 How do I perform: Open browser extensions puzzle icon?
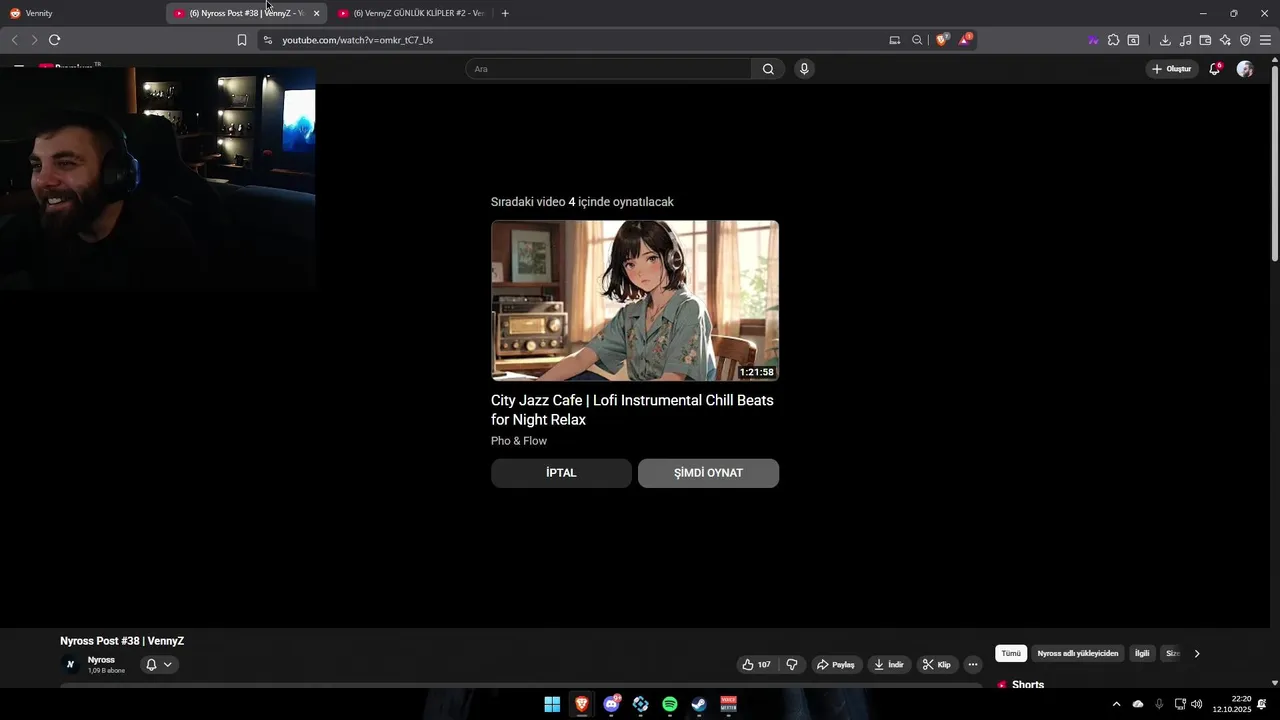[1113, 40]
